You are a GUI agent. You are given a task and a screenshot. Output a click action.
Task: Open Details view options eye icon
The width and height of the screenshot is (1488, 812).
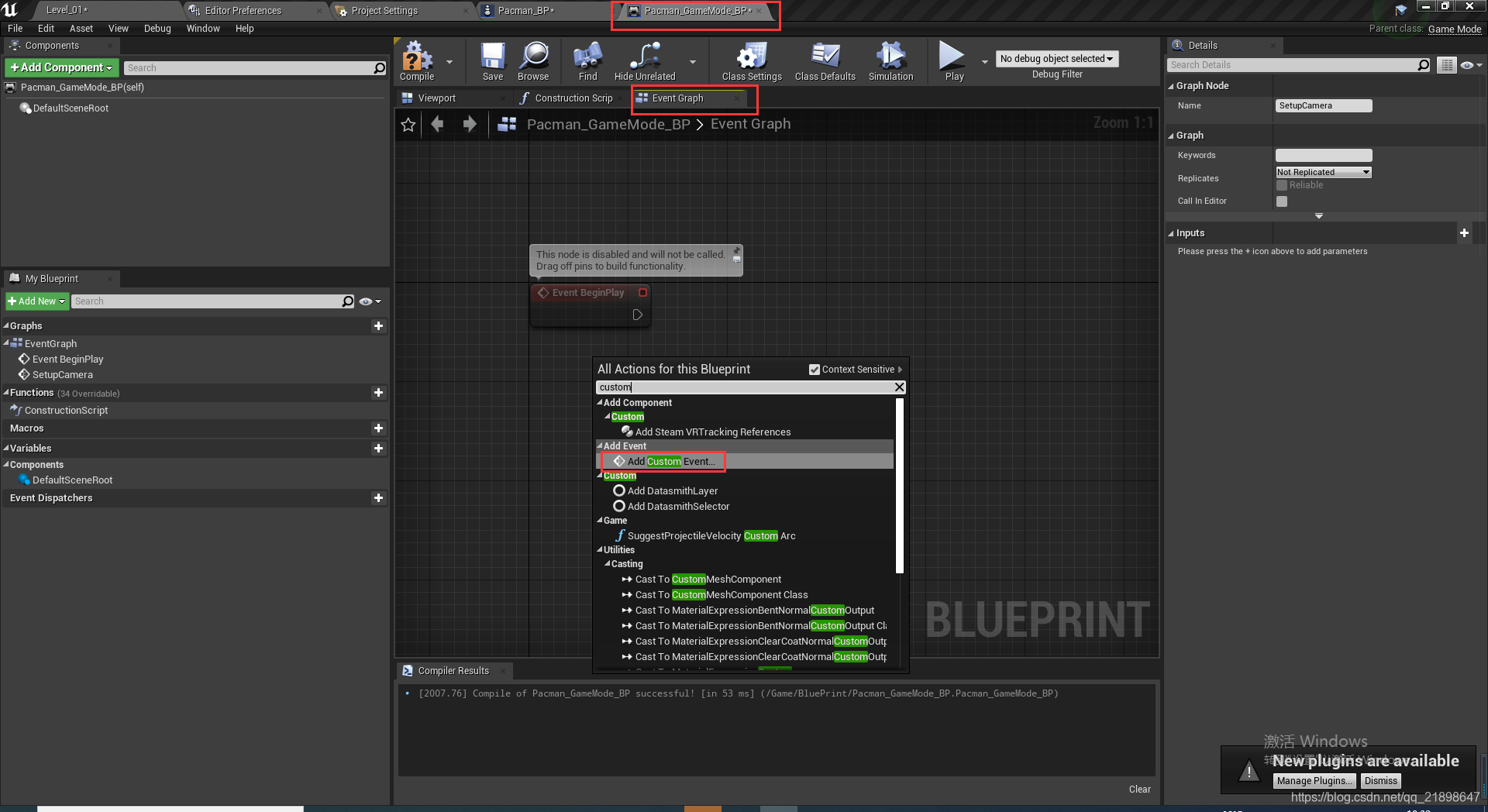tap(1470, 65)
